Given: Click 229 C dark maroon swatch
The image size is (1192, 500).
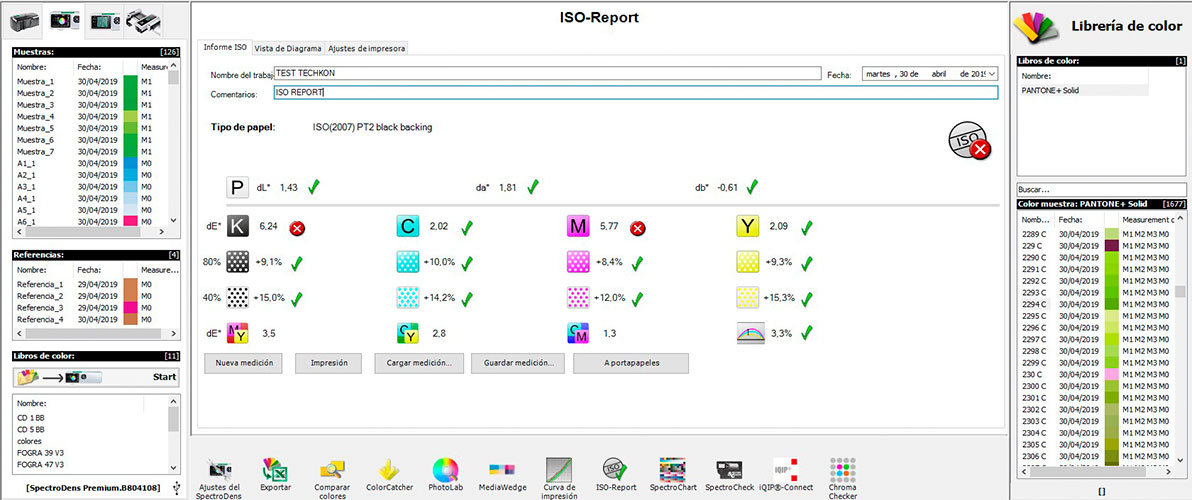Looking at the screenshot, I should point(1111,246).
